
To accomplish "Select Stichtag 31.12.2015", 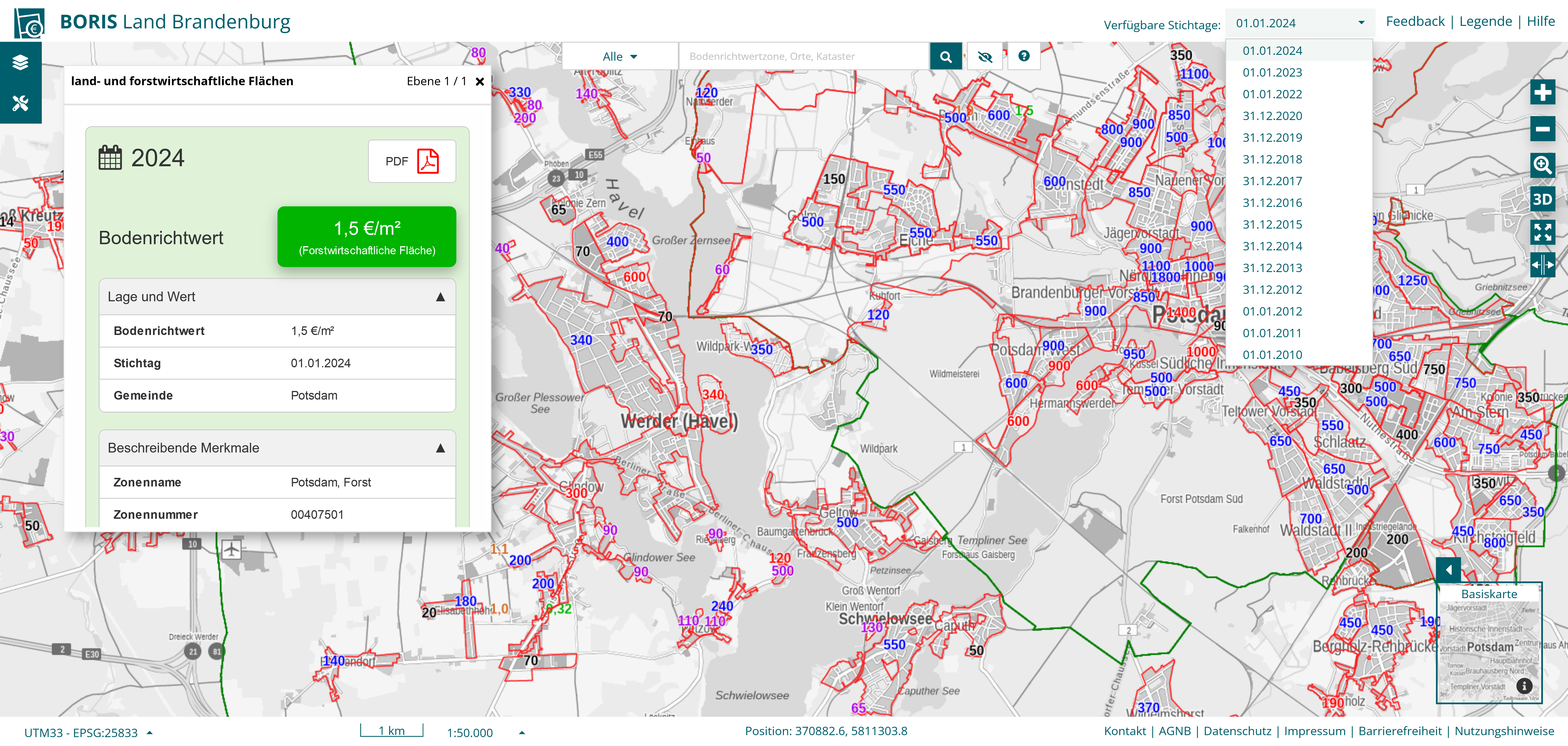I will pos(1299,224).
